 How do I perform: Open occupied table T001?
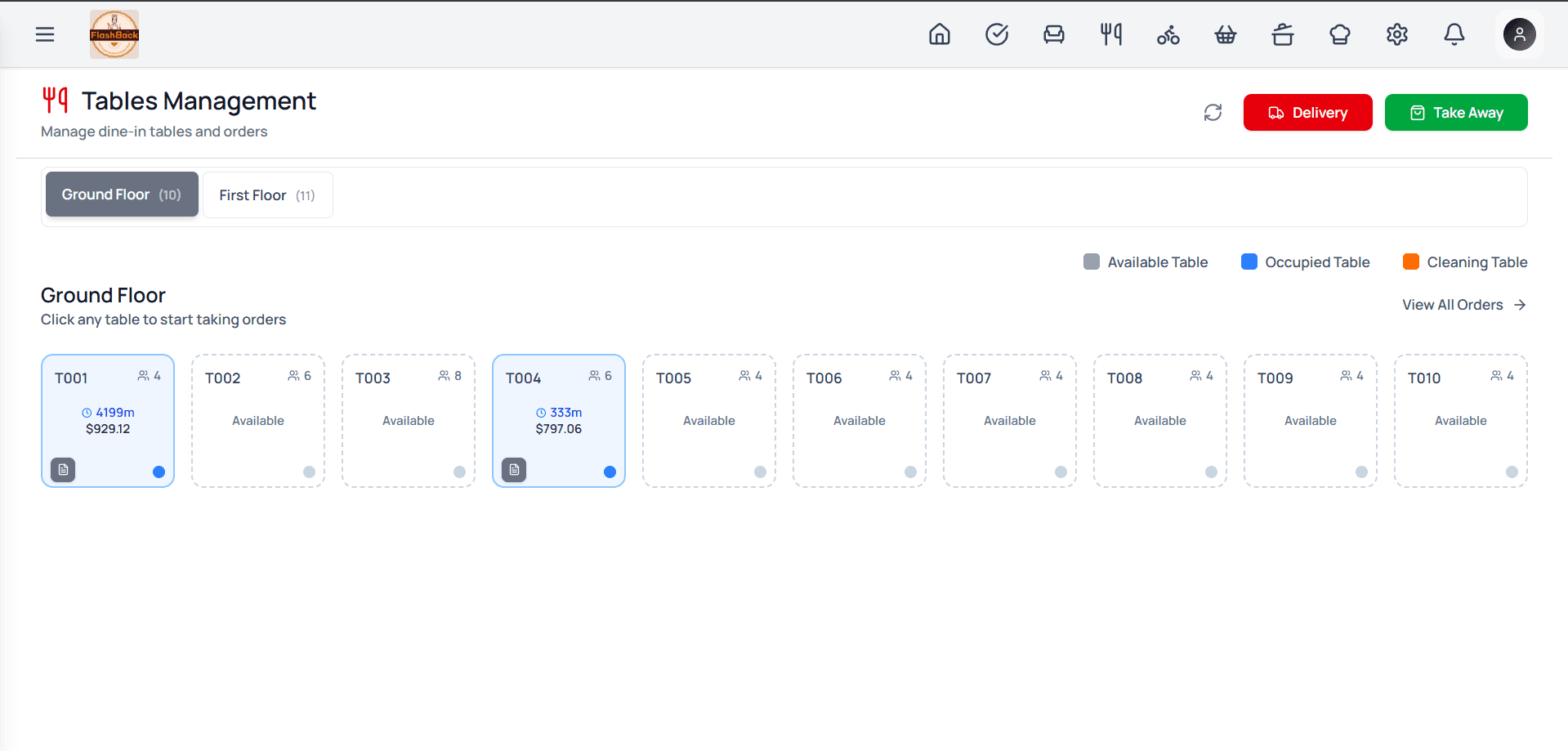pos(108,421)
